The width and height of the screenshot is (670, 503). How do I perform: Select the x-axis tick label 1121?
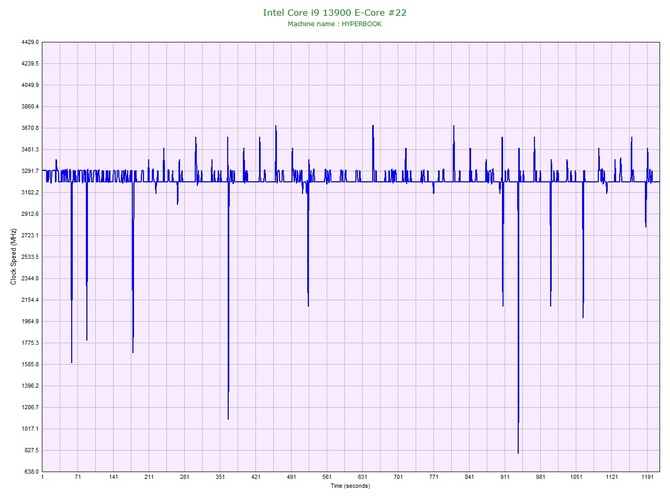(611, 477)
